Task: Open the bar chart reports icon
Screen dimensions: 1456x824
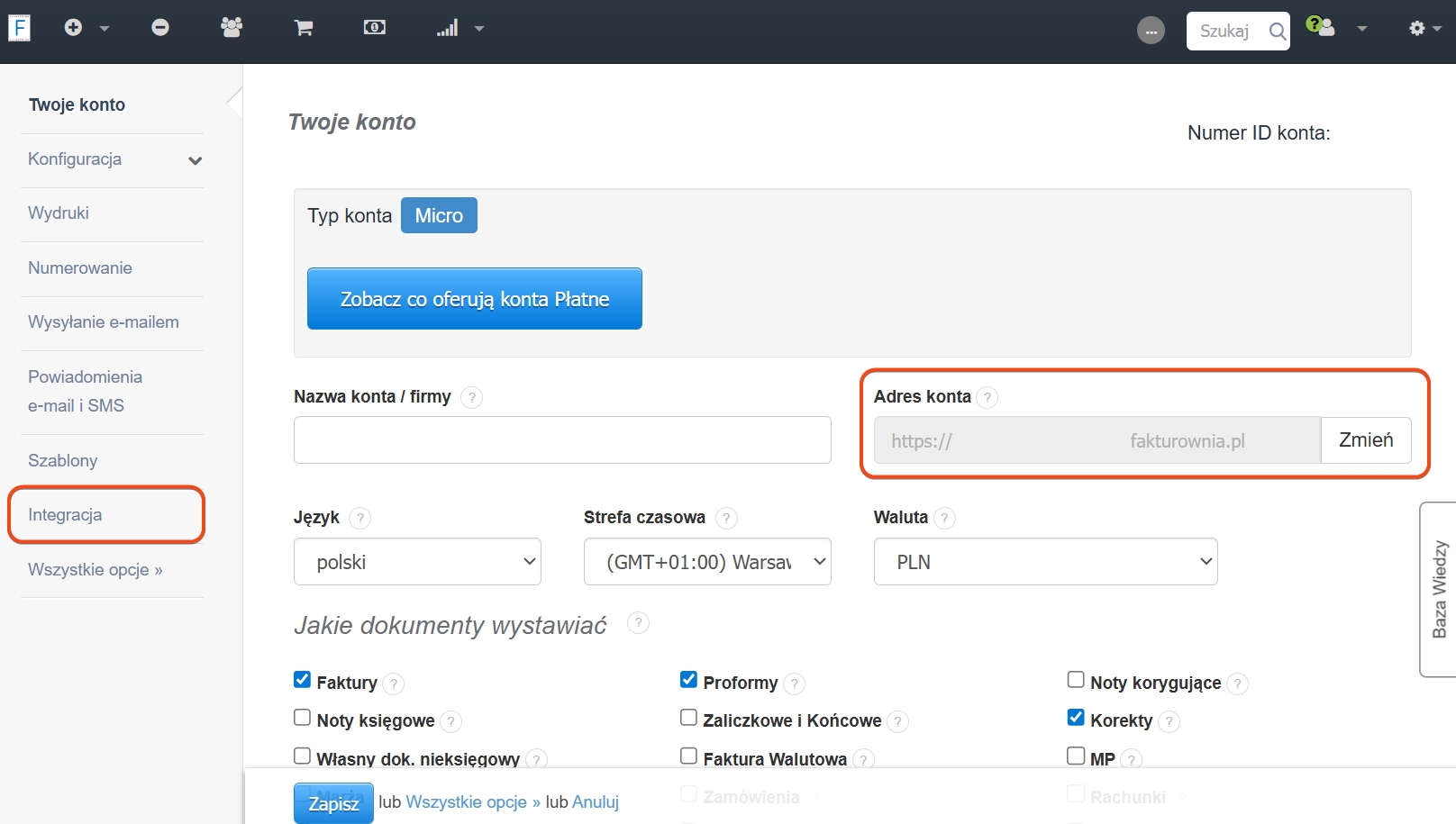Action: tap(448, 28)
